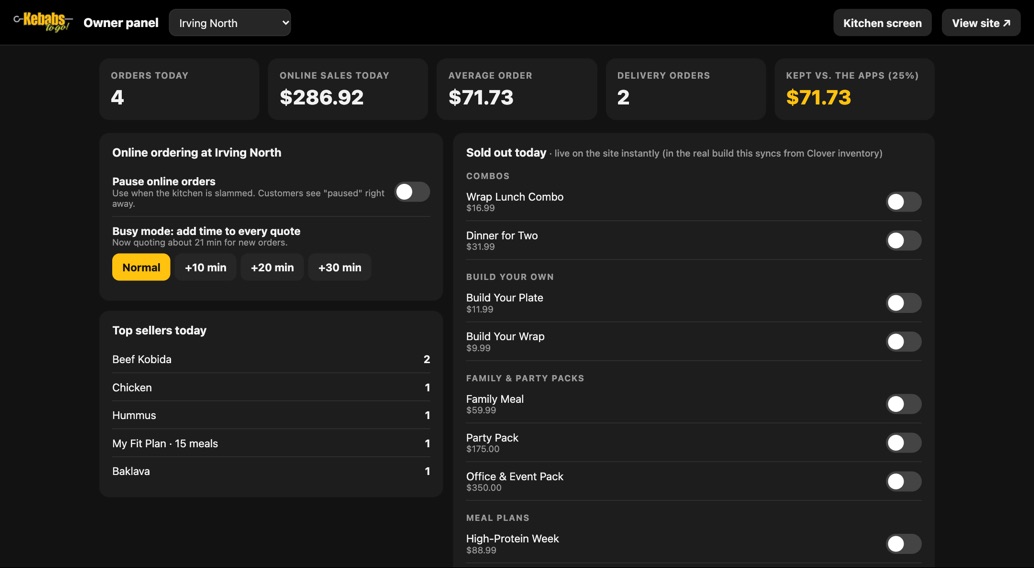Click the Sold out today heading

[506, 152]
